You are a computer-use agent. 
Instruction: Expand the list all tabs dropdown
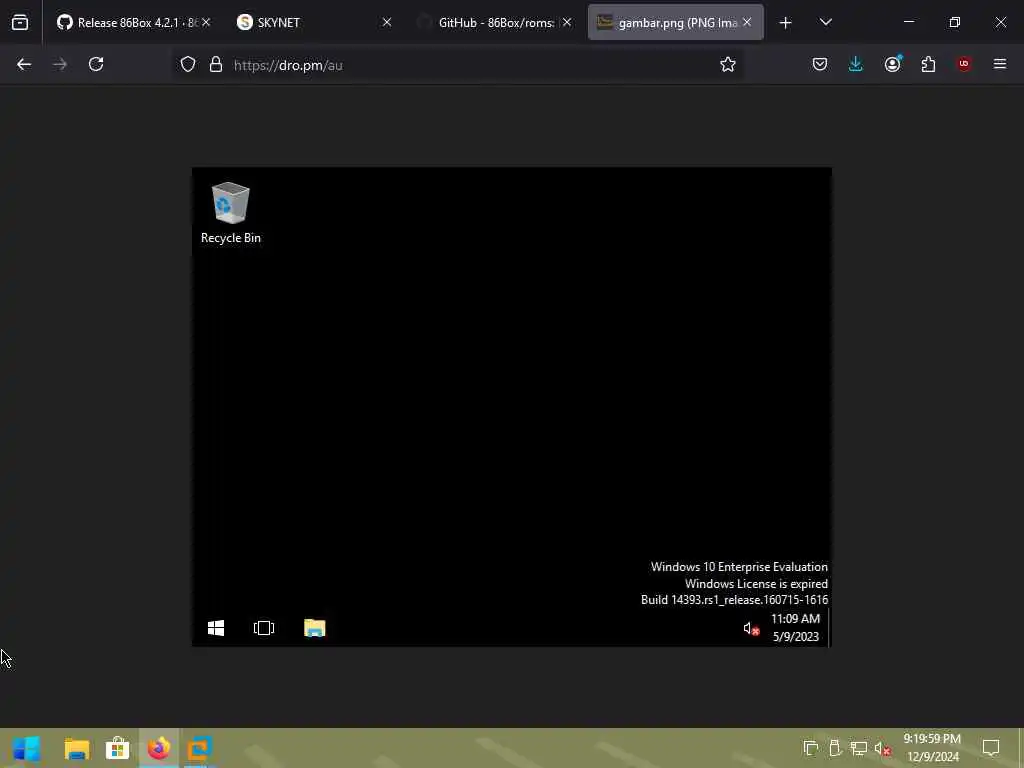click(x=826, y=22)
